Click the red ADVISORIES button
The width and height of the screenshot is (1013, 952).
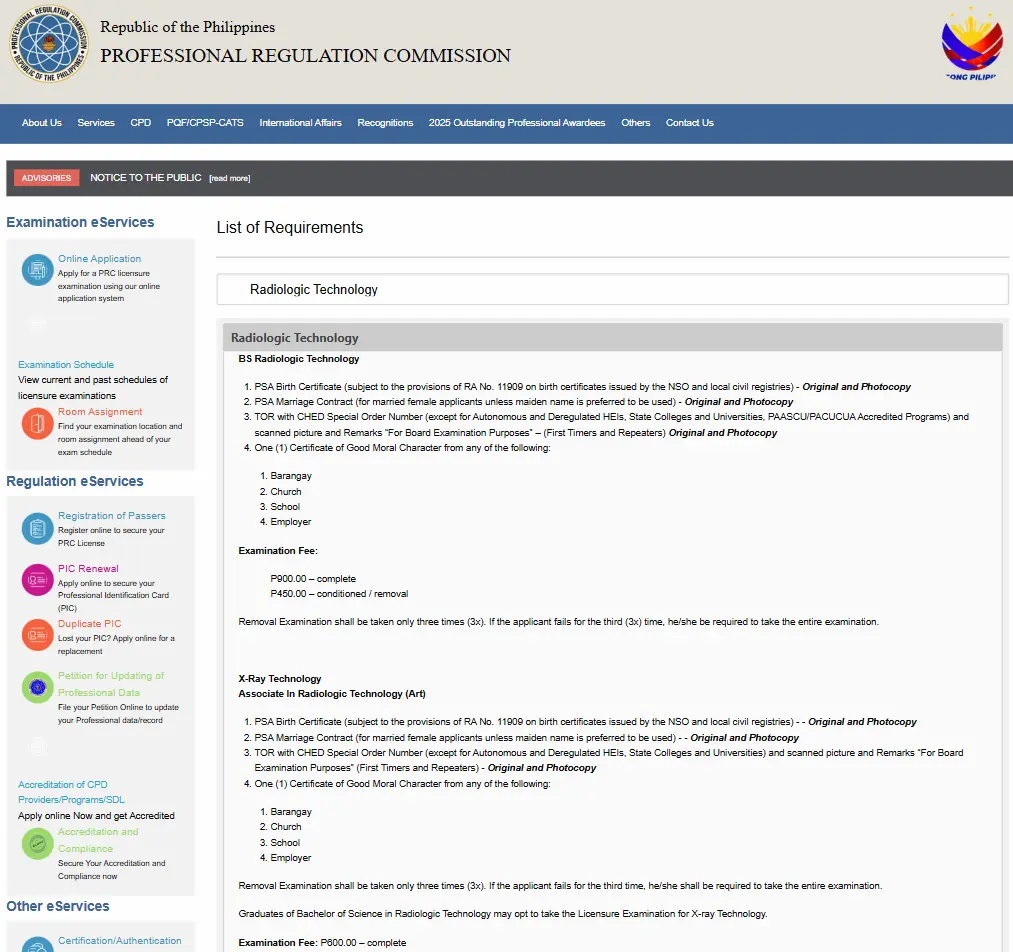pos(47,178)
